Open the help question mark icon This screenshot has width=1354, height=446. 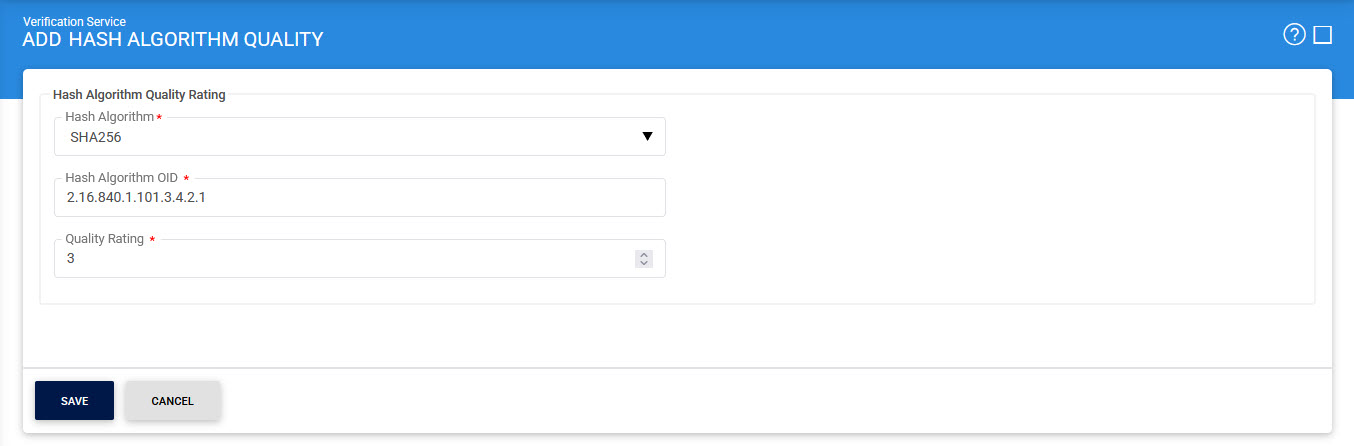[1294, 35]
